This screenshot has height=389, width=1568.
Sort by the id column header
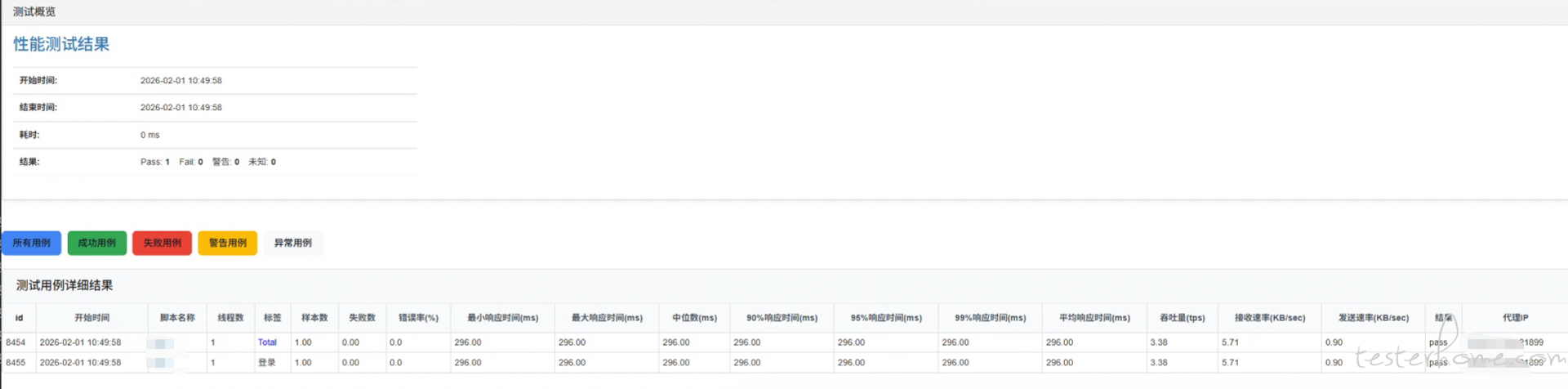click(x=19, y=318)
